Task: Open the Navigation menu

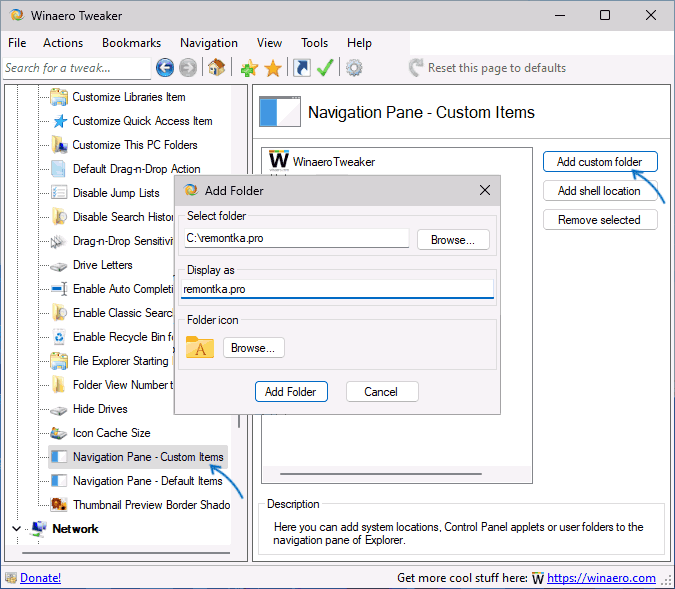Action: [209, 43]
